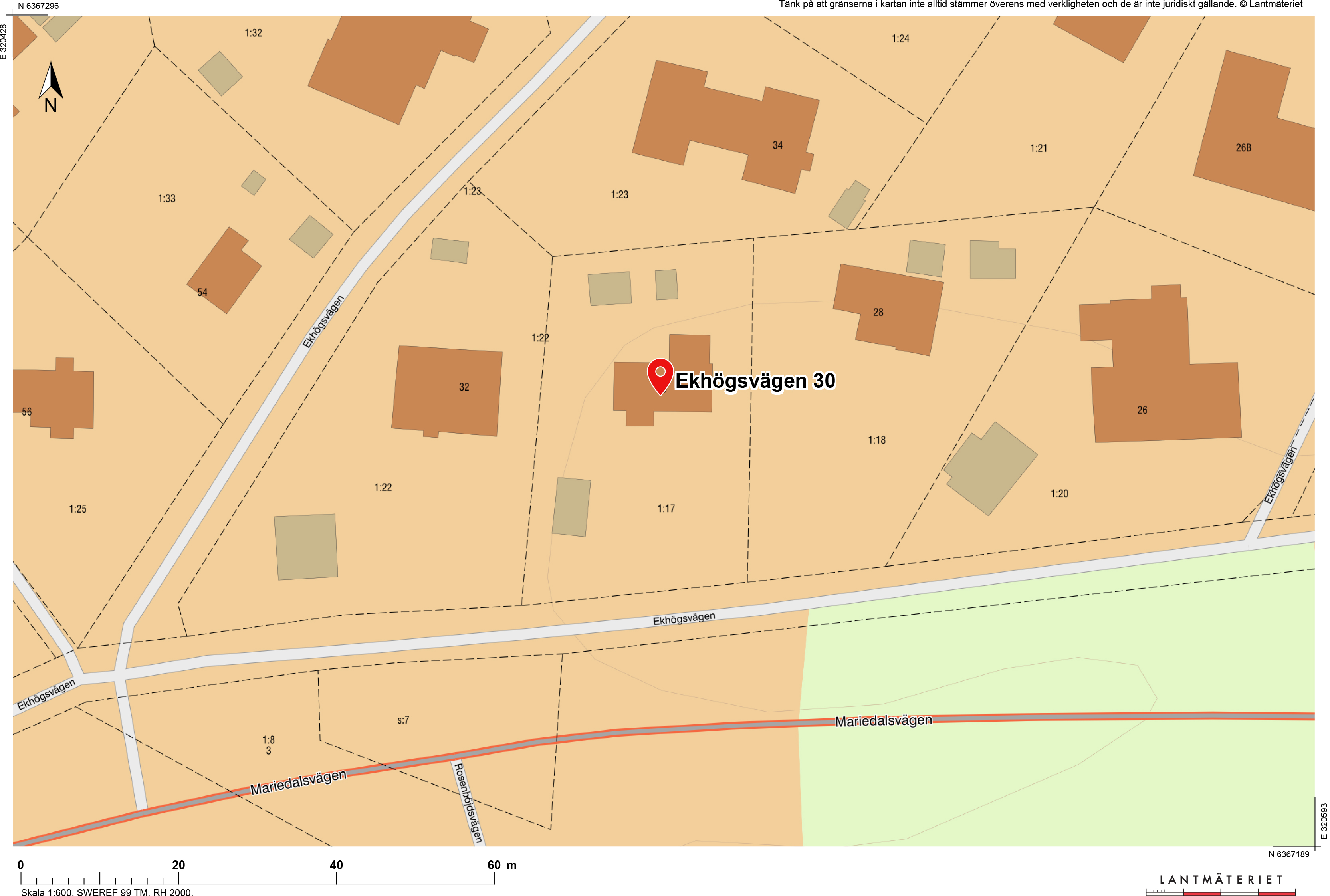The height and width of the screenshot is (896, 1330).
Task: Click the N 6367296 coordinate label
Action: 38,6
